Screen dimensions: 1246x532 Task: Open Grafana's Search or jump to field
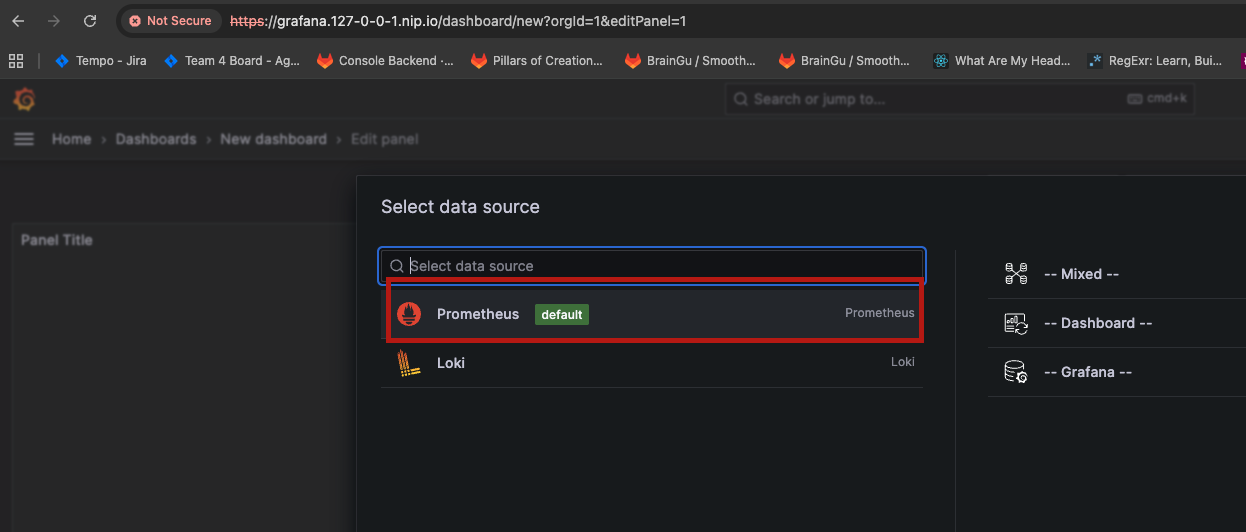(959, 99)
